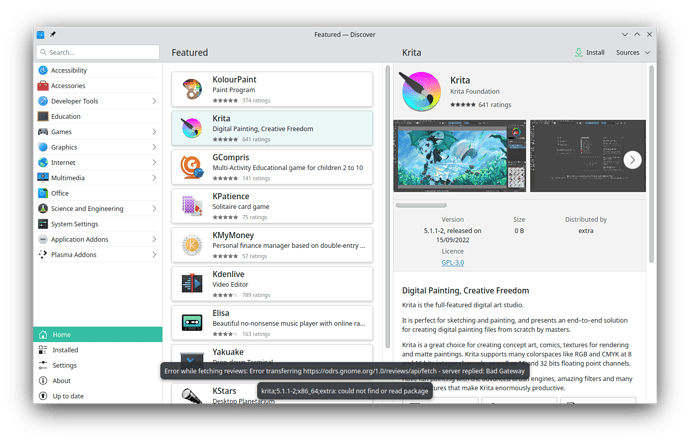
Task: Open the Krita entry in Featured list
Action: (x=272, y=128)
